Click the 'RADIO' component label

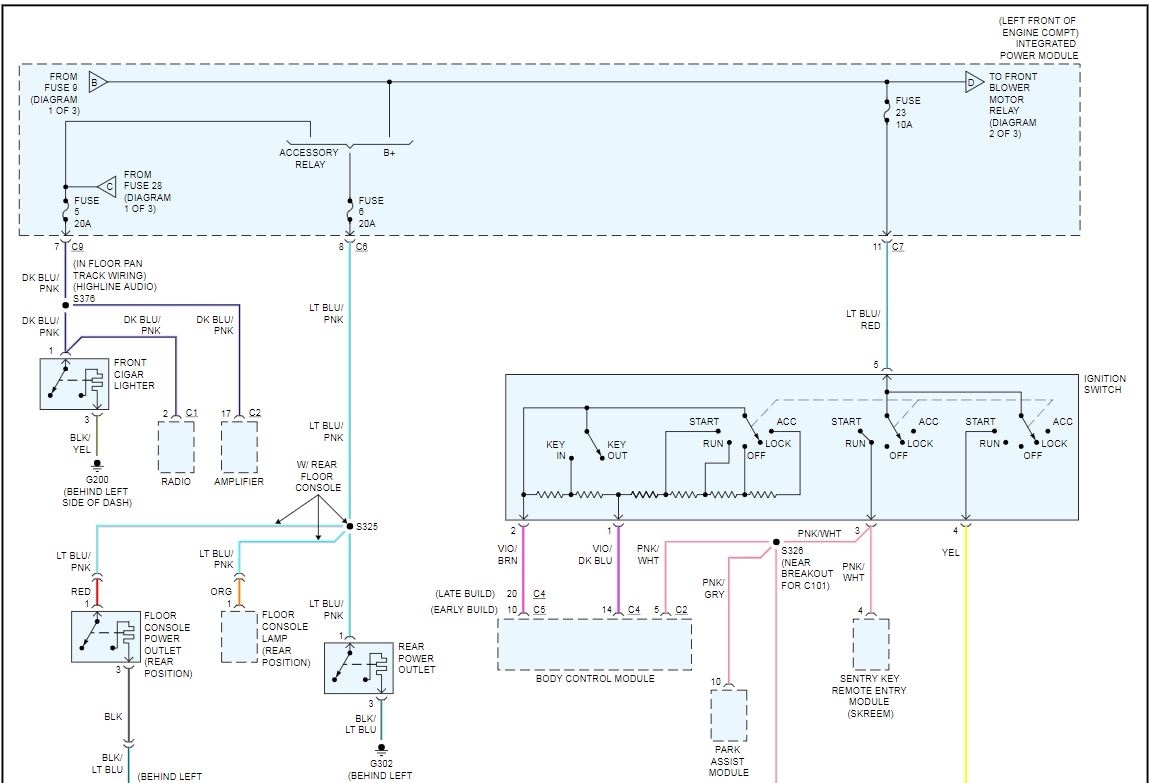[176, 481]
